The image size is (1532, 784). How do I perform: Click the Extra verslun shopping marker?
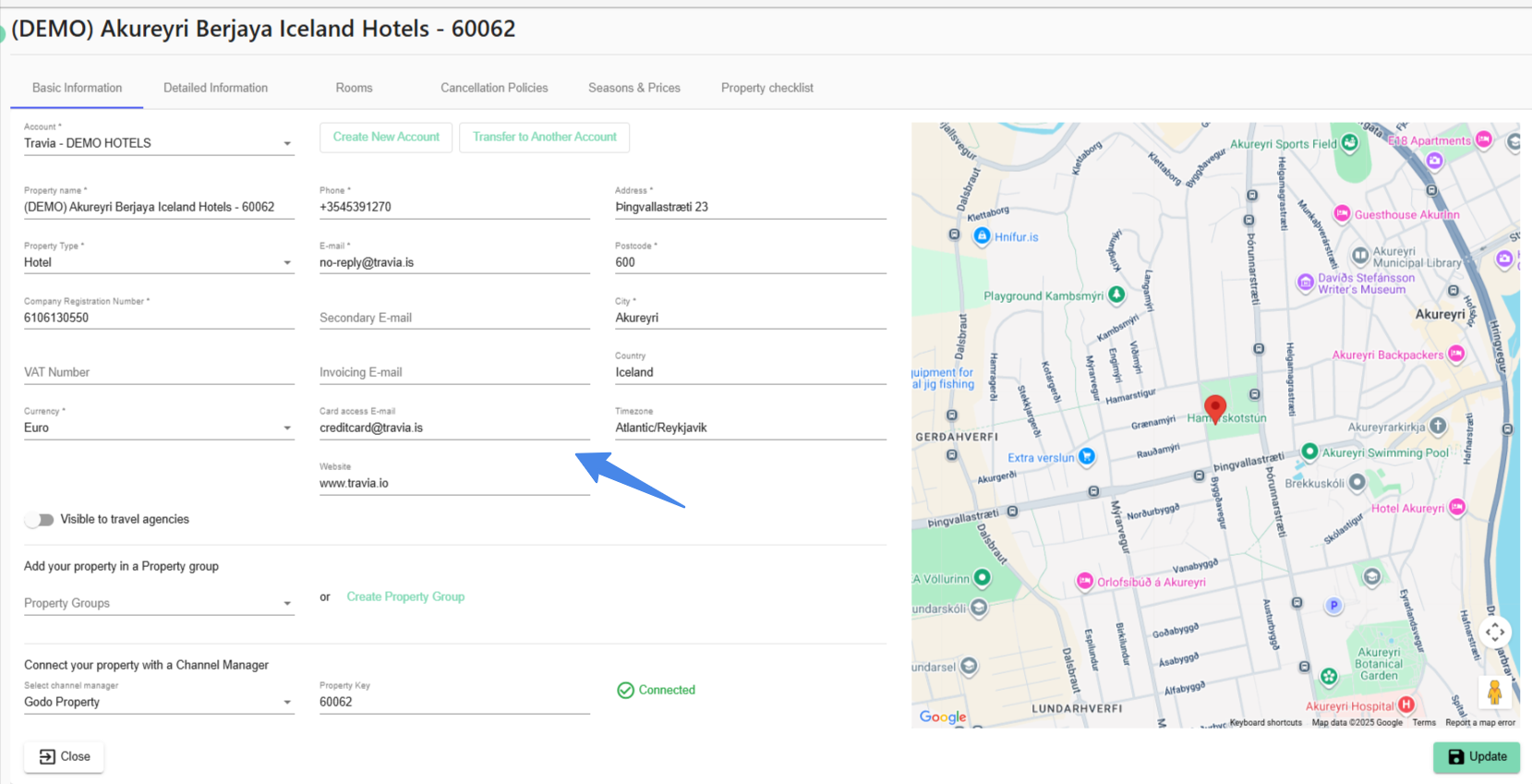pyautogui.click(x=1087, y=456)
